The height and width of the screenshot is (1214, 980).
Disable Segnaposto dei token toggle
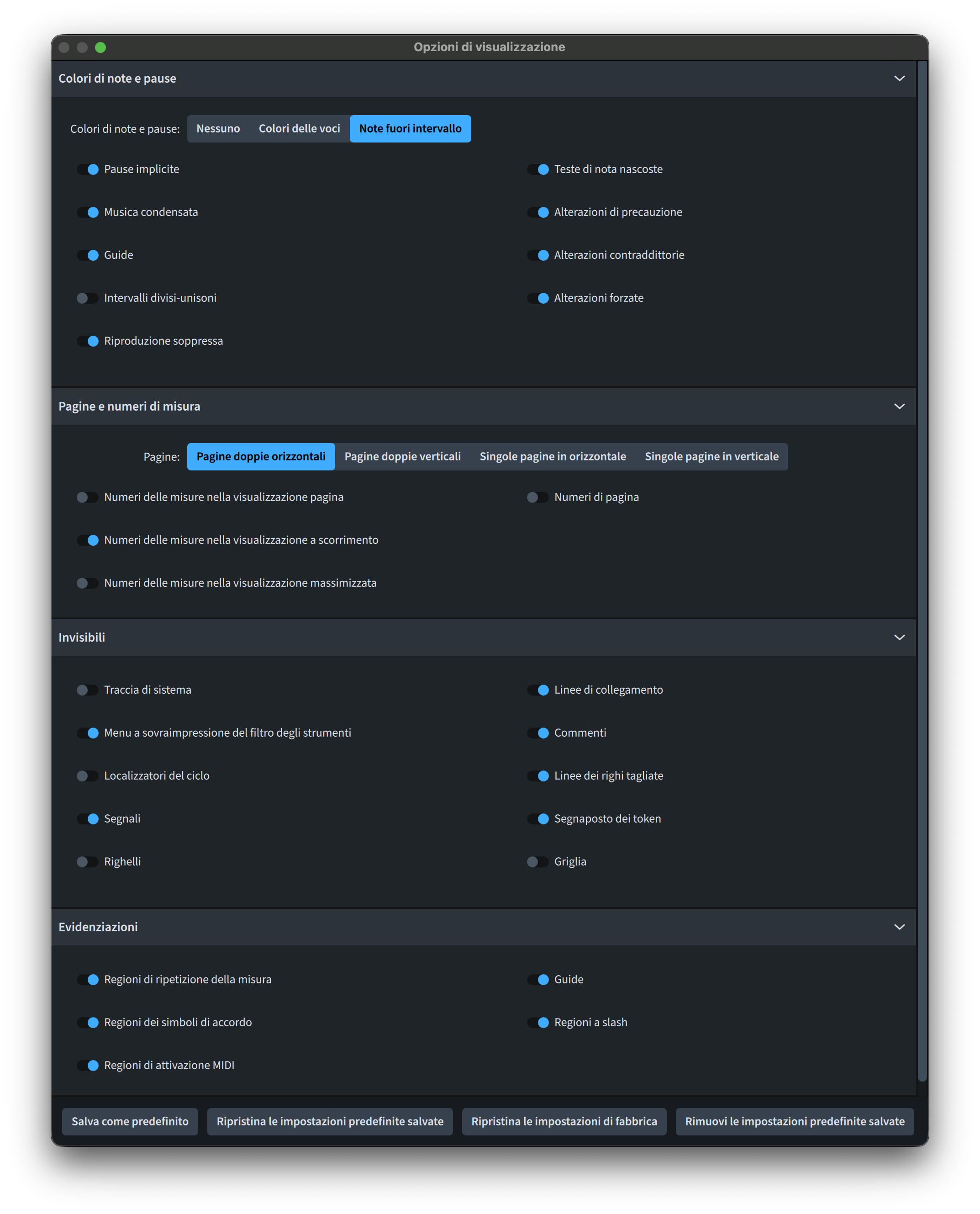pos(537,819)
